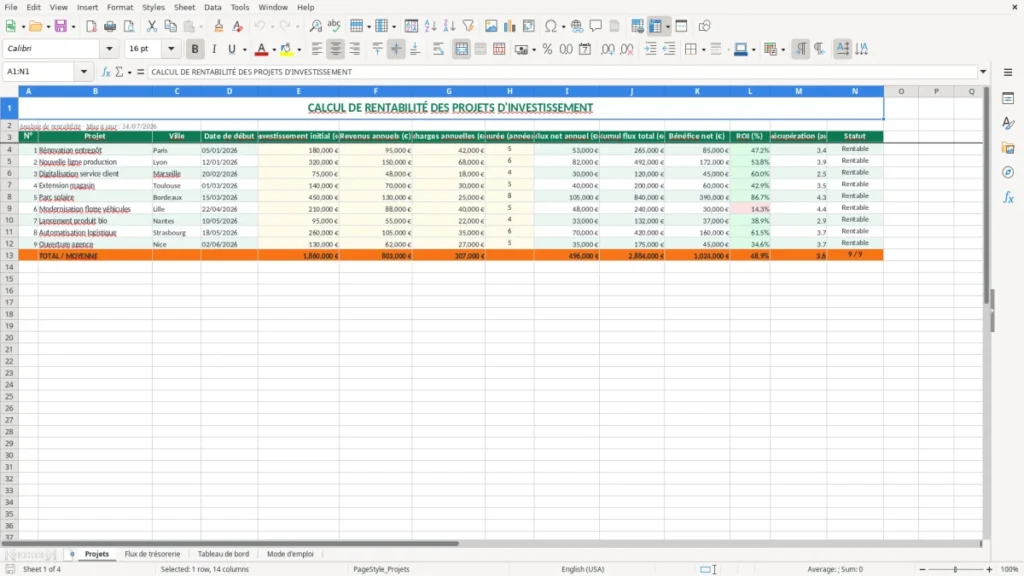
Task: Add decimal place icon
Action: (x=607, y=49)
